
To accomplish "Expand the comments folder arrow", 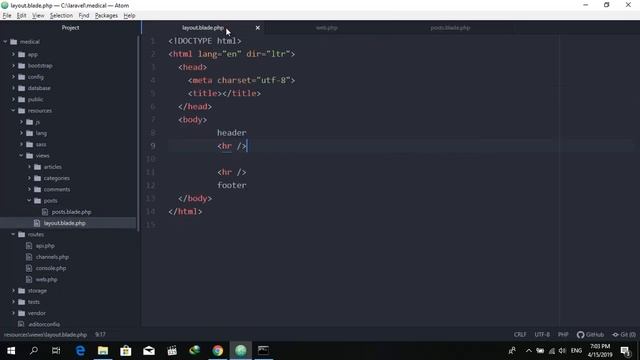I will 29,189.
